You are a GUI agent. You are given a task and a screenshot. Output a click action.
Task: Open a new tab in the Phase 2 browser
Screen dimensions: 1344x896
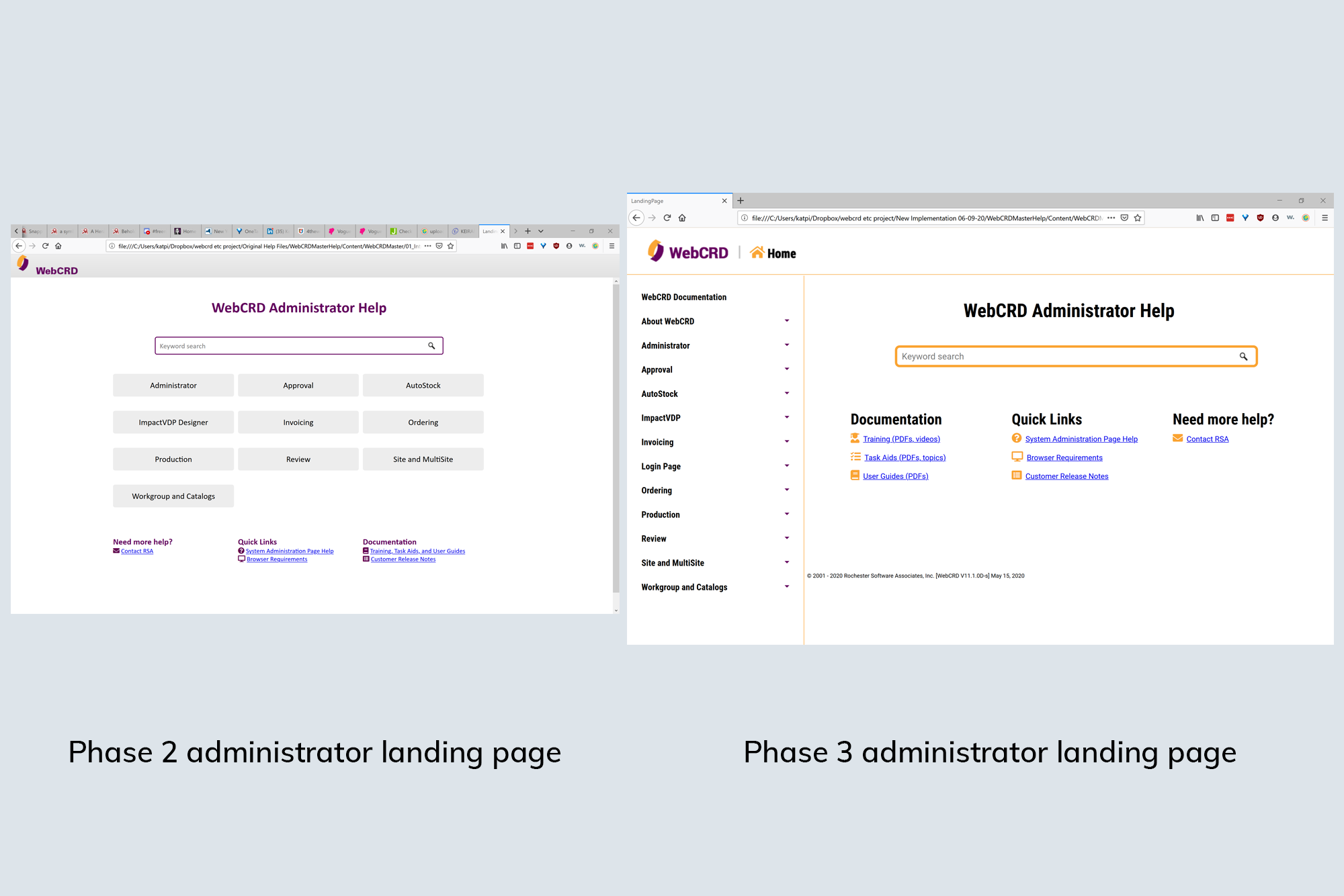point(528,231)
